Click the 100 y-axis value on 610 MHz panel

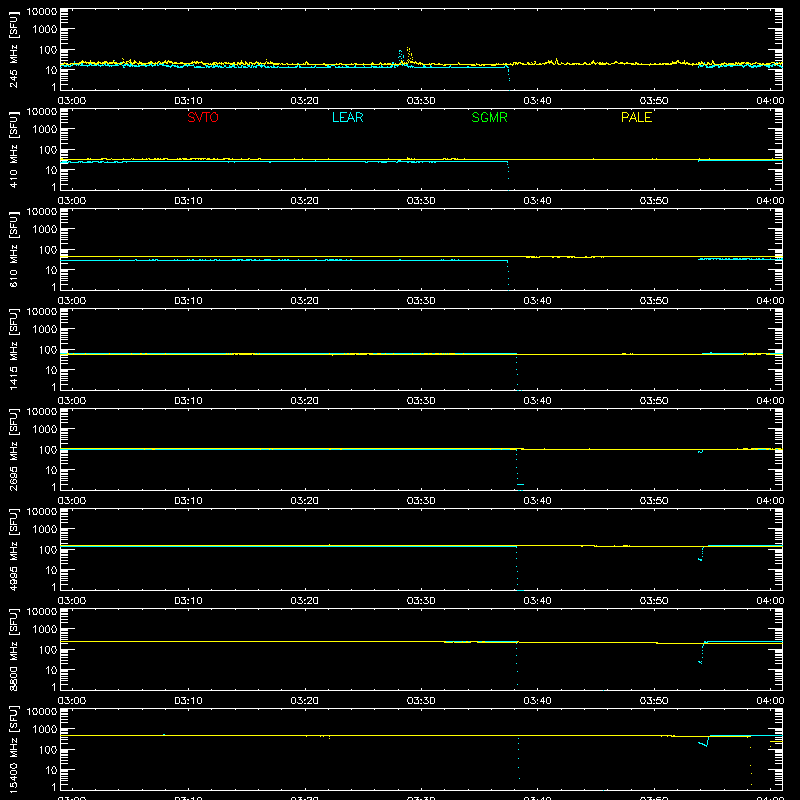point(48,249)
